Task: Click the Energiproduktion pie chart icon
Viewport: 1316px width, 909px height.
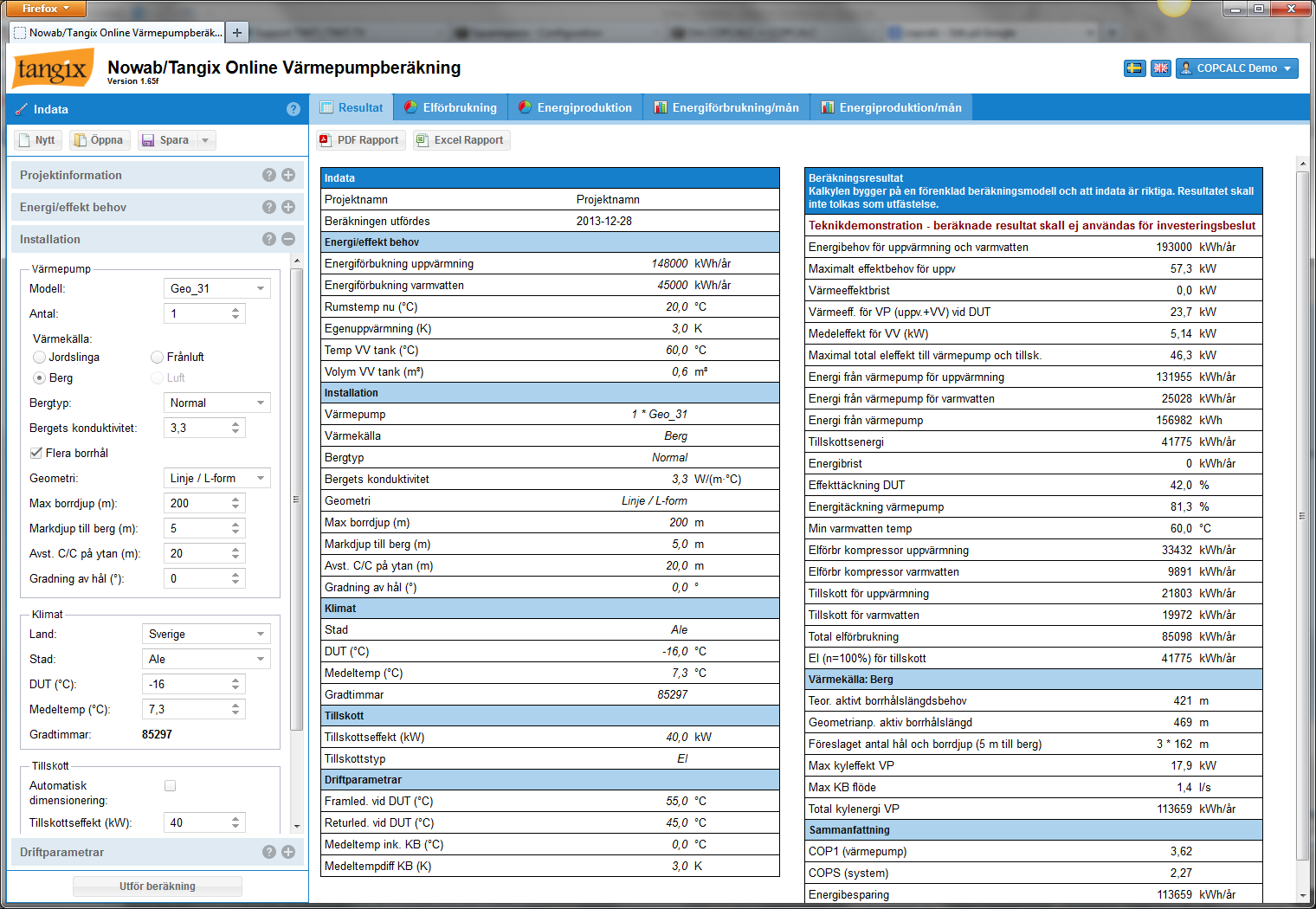Action: point(525,107)
